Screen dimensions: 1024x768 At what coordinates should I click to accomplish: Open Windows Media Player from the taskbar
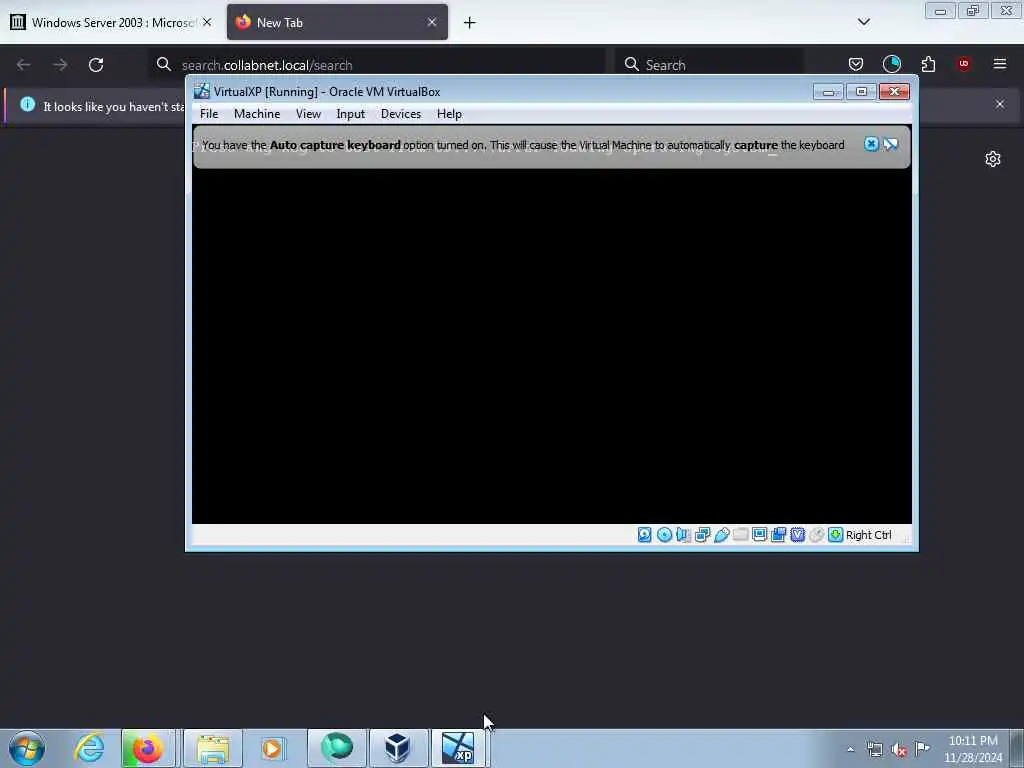tap(272, 748)
